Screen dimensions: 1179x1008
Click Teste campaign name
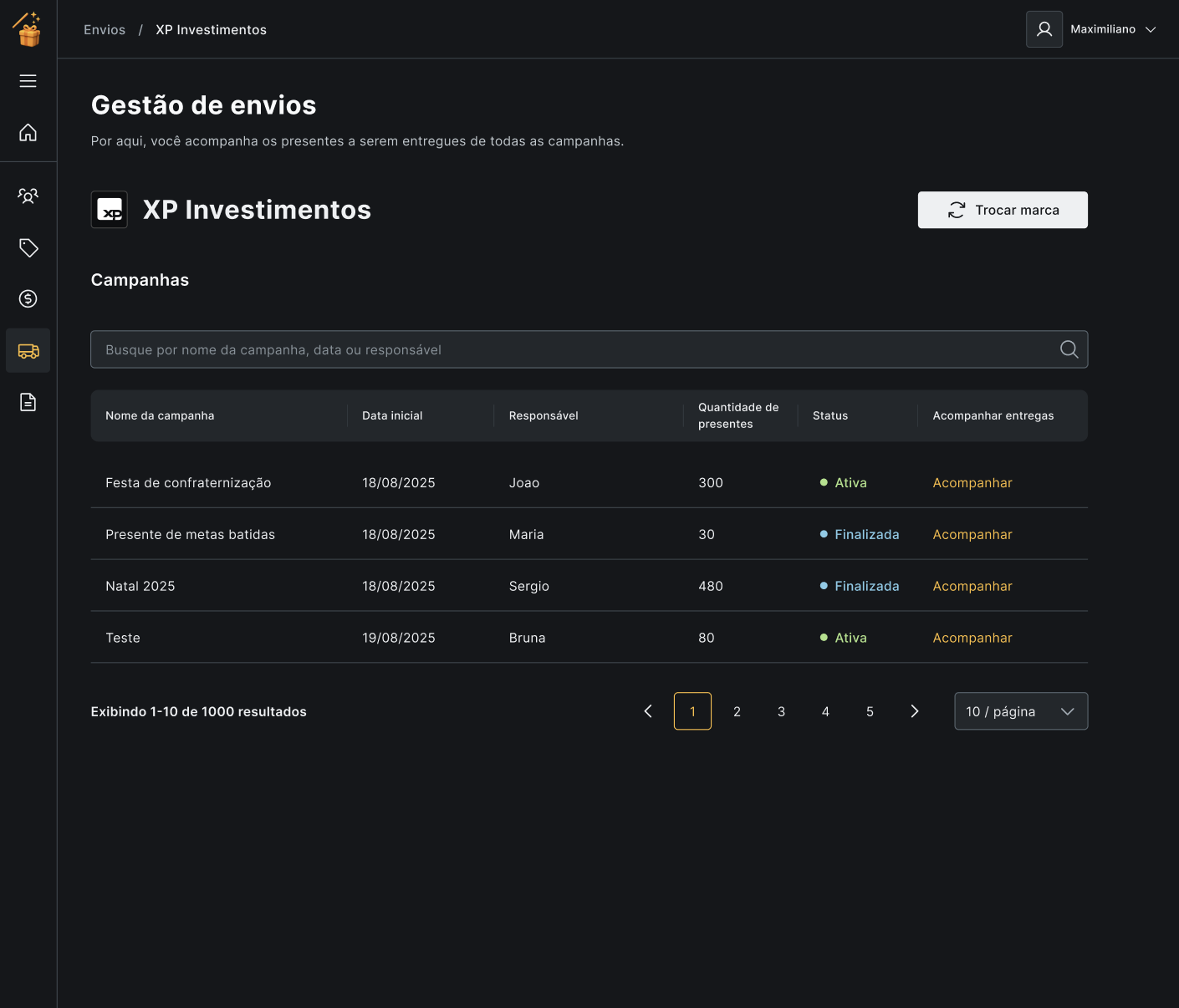(x=123, y=638)
